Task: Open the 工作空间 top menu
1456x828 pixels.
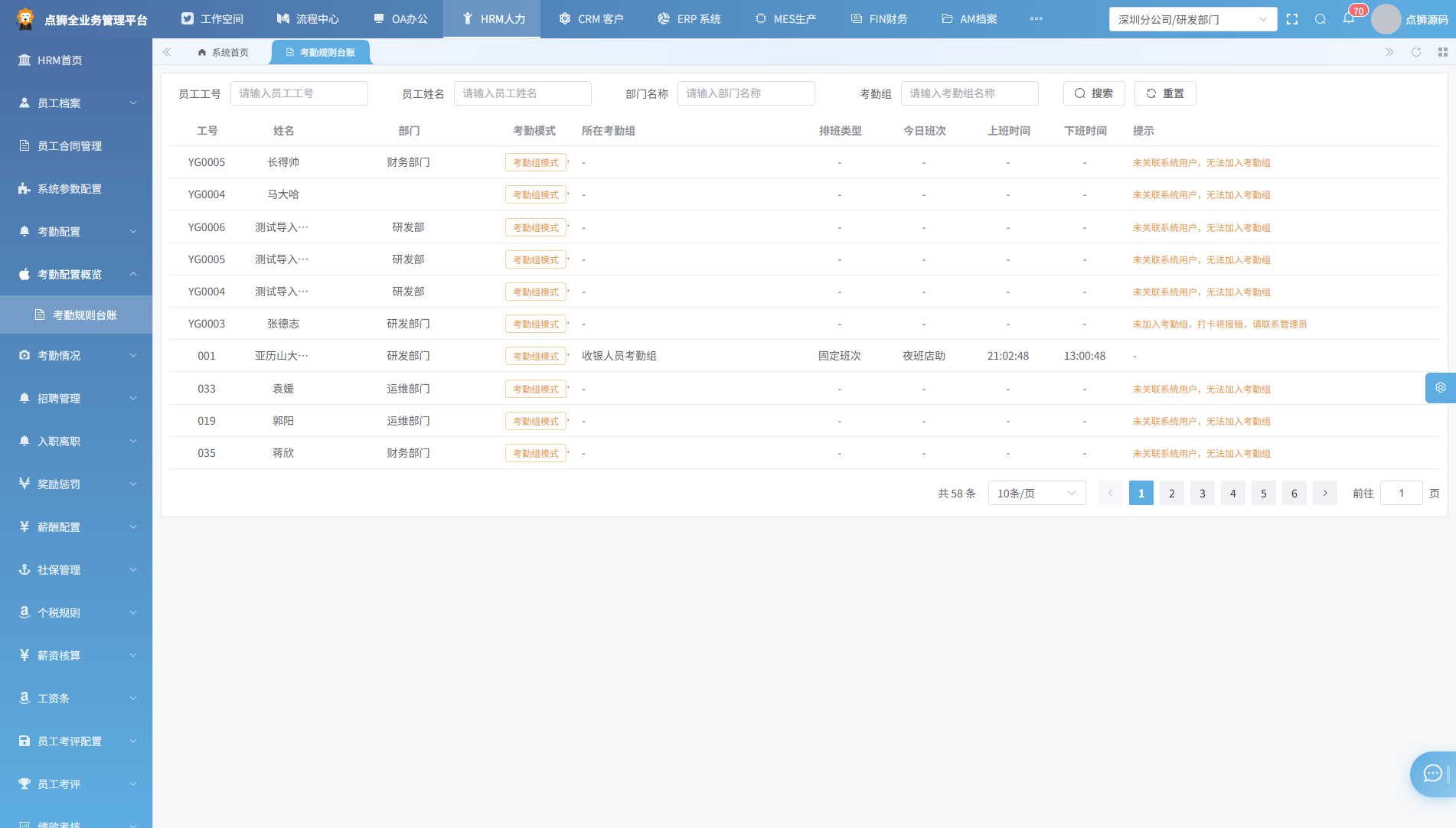Action: 212,19
